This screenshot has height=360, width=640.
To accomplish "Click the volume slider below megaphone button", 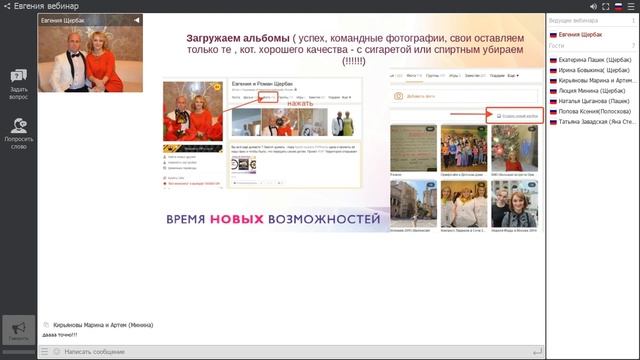I will pyautogui.click(x=18, y=351).
